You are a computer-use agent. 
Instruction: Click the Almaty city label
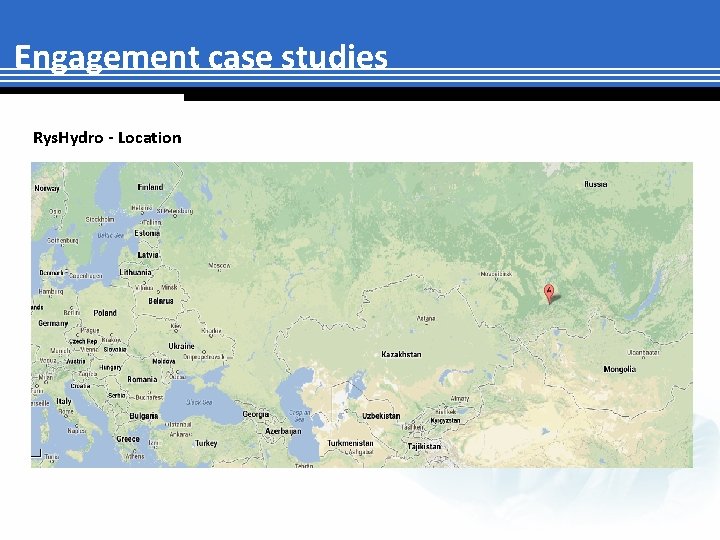(460, 398)
